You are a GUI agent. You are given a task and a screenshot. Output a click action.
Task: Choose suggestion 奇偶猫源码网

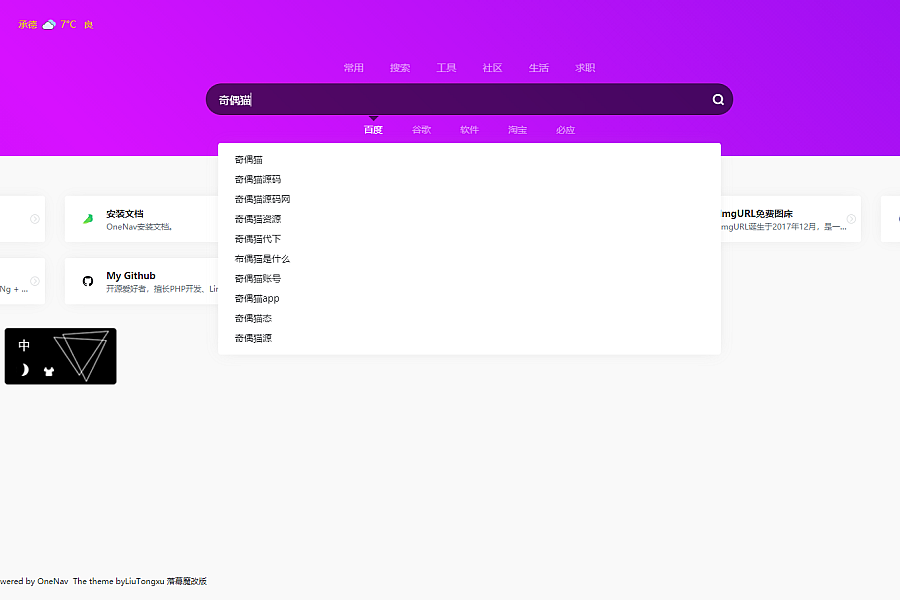[469, 199]
